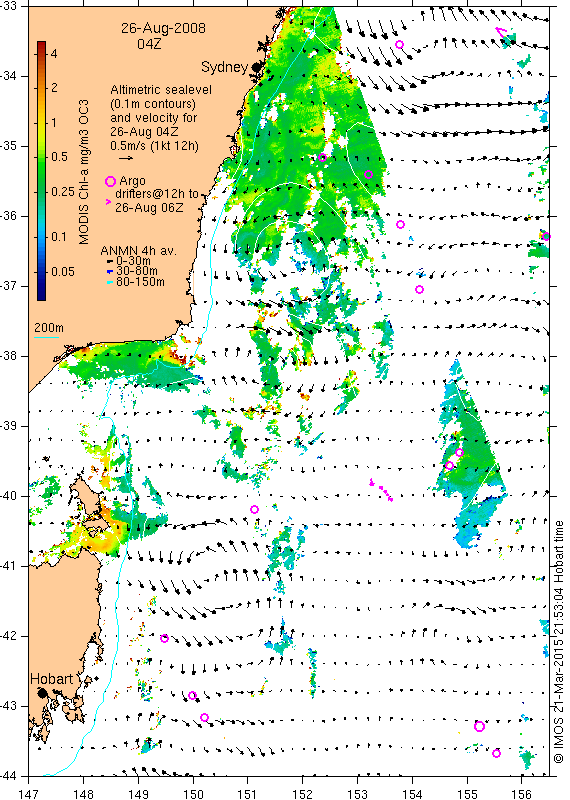
Task: Click the longitude axis label 156
Action: coord(522,794)
